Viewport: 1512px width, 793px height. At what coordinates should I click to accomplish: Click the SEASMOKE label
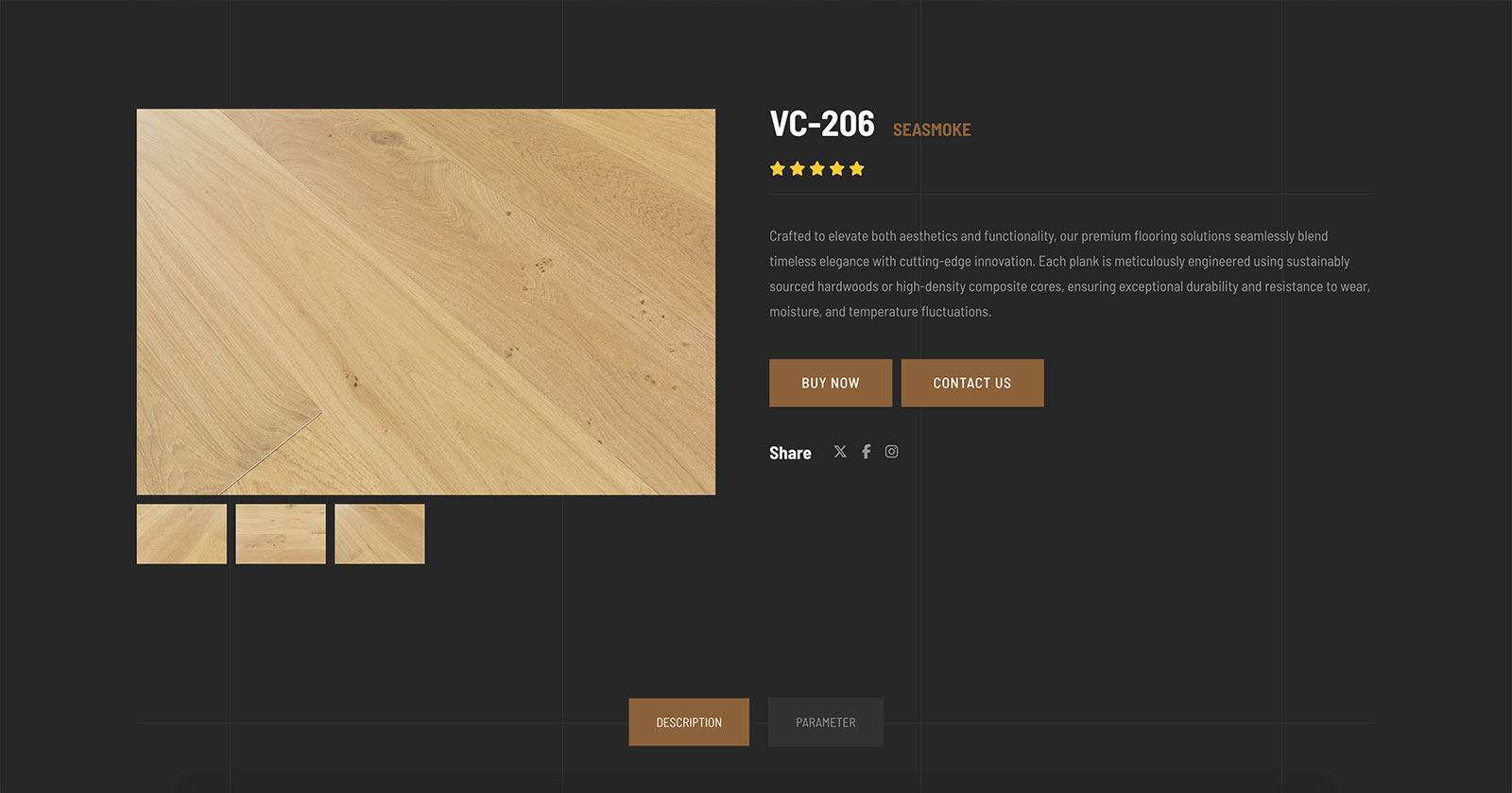(932, 130)
